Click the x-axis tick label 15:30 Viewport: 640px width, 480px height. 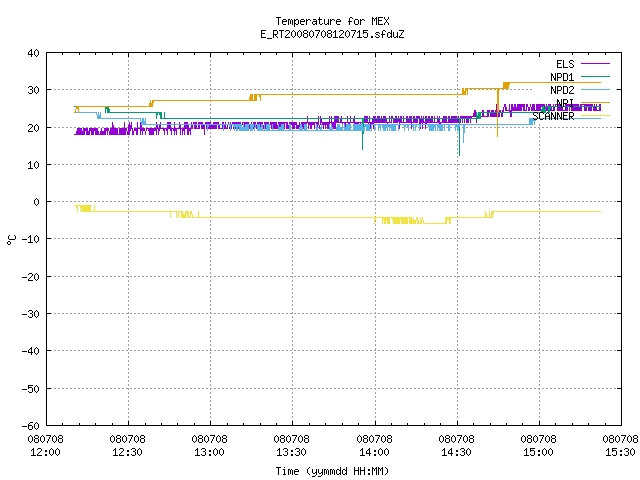[620, 452]
